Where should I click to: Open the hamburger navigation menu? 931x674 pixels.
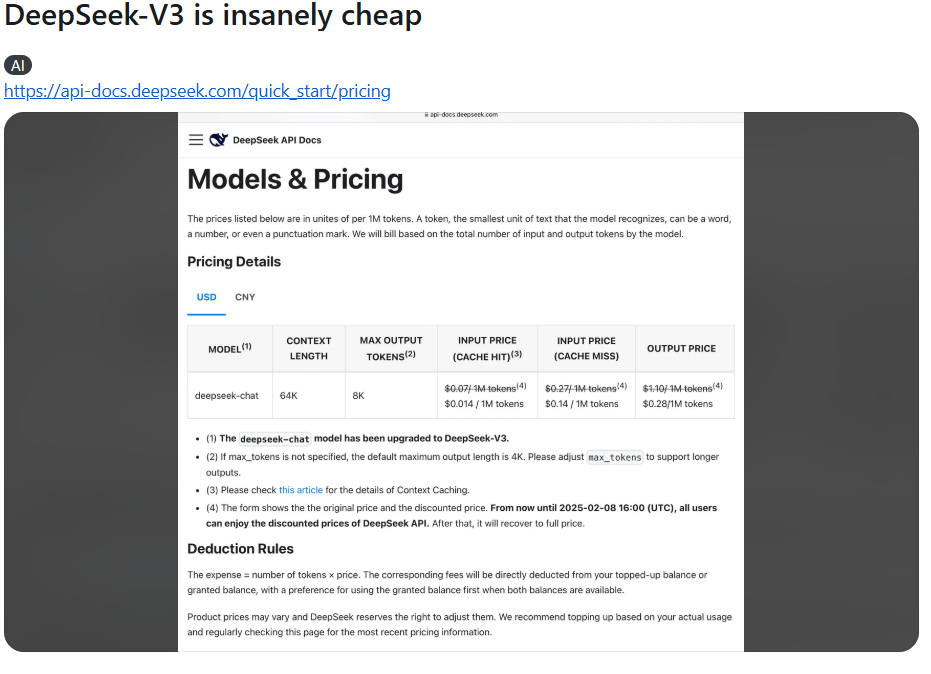tap(196, 140)
